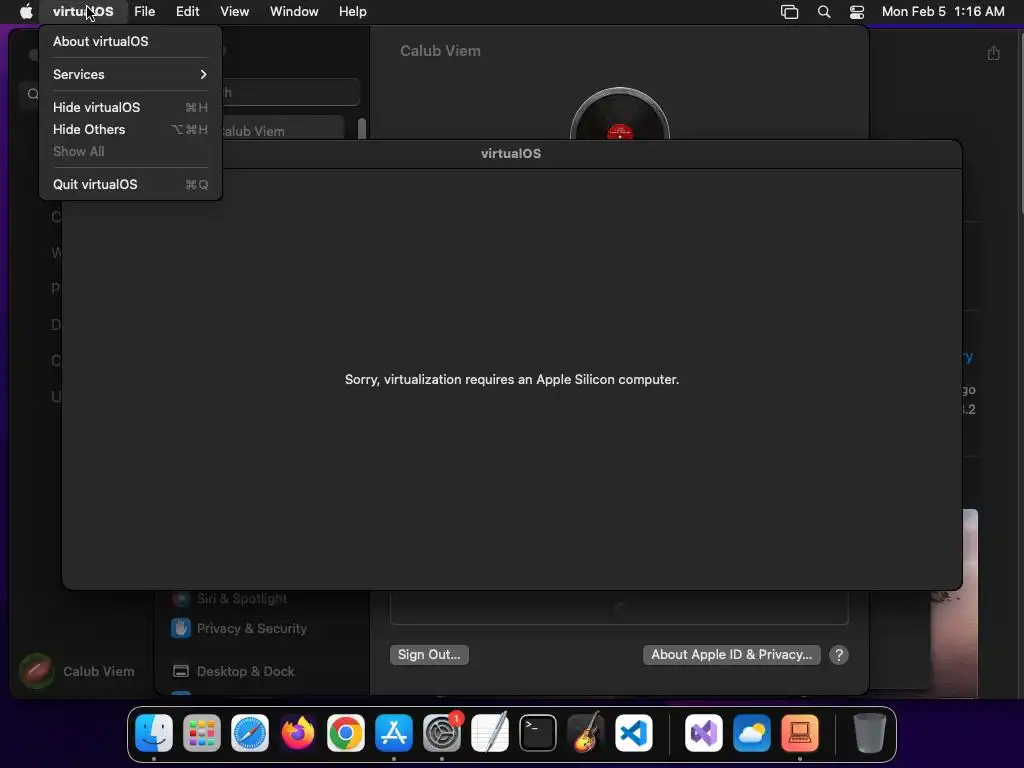Open Stage Manager icon in menu bar
The height and width of the screenshot is (768, 1024).
(790, 11)
